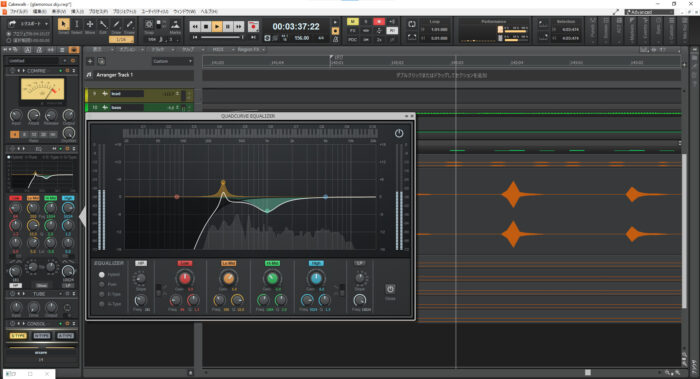The width and height of the screenshot is (700, 379).
Task: Open the Region FX track view menu
Action: [250, 50]
